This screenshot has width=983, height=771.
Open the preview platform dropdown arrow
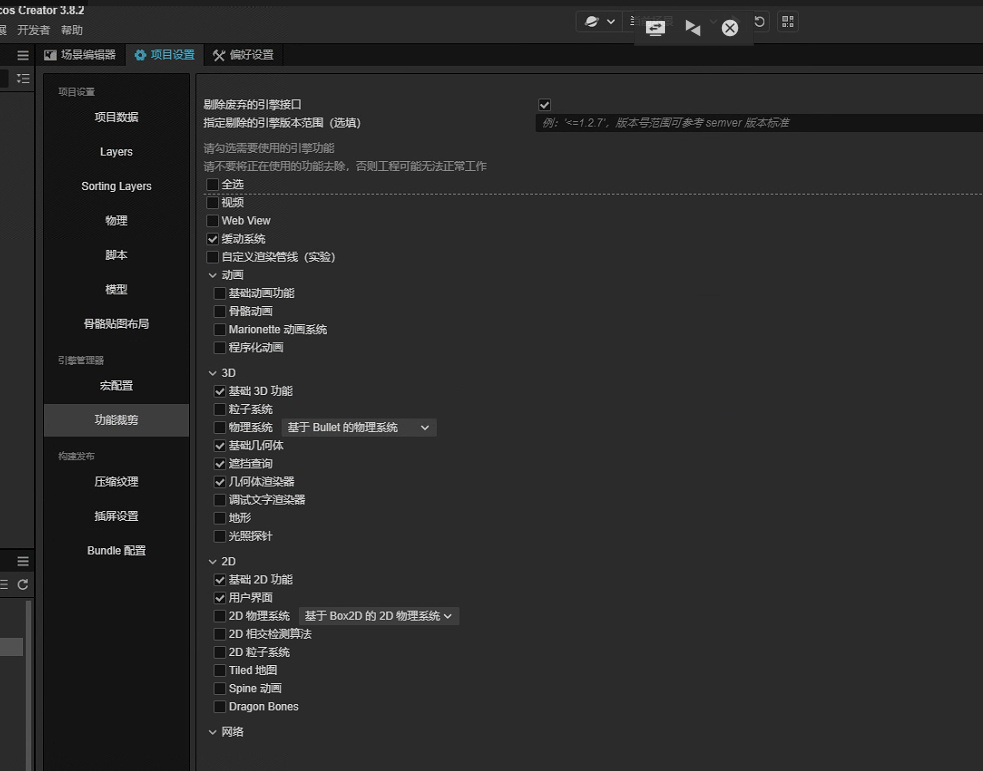point(611,22)
